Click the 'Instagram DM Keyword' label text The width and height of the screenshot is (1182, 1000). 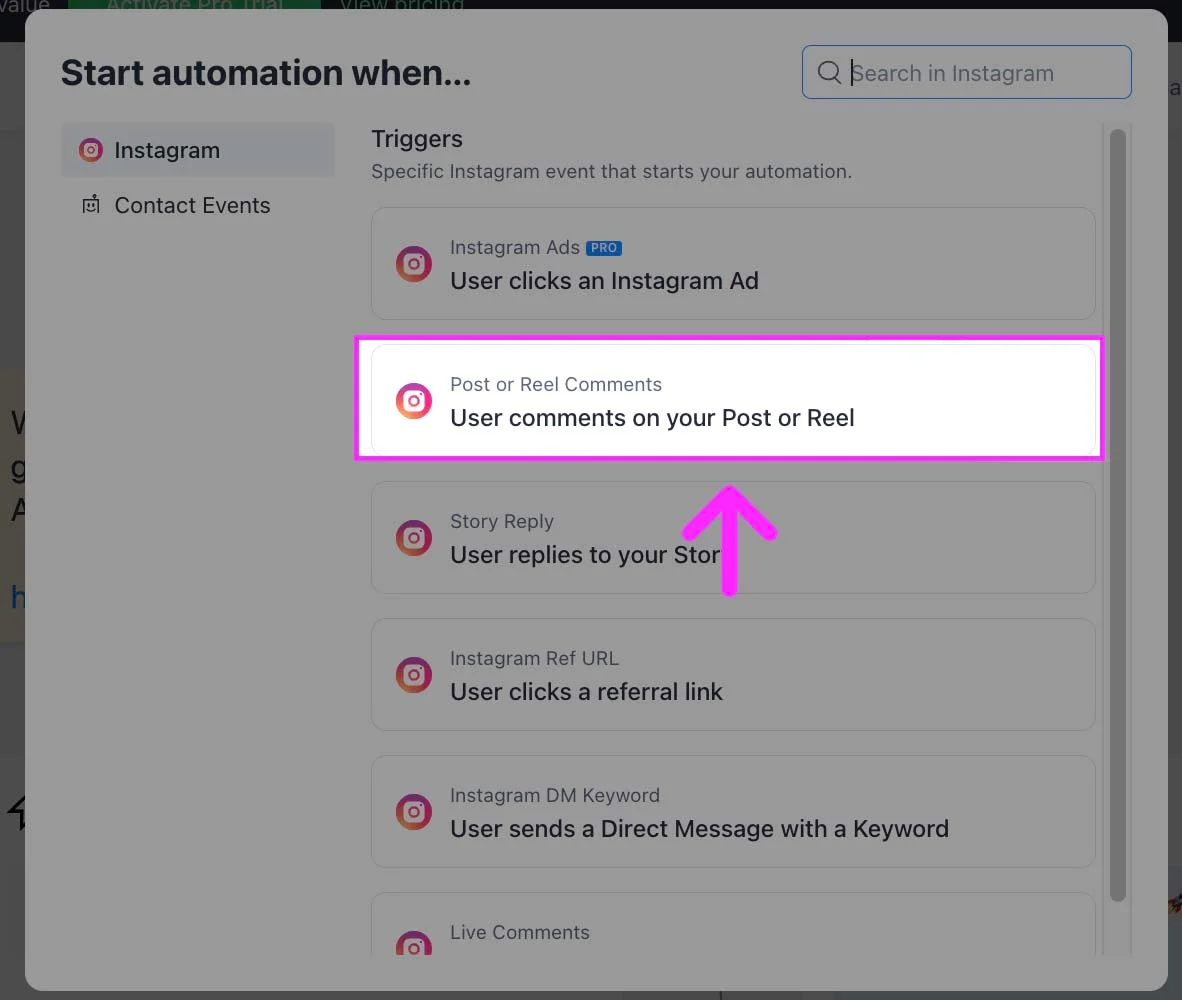555,796
